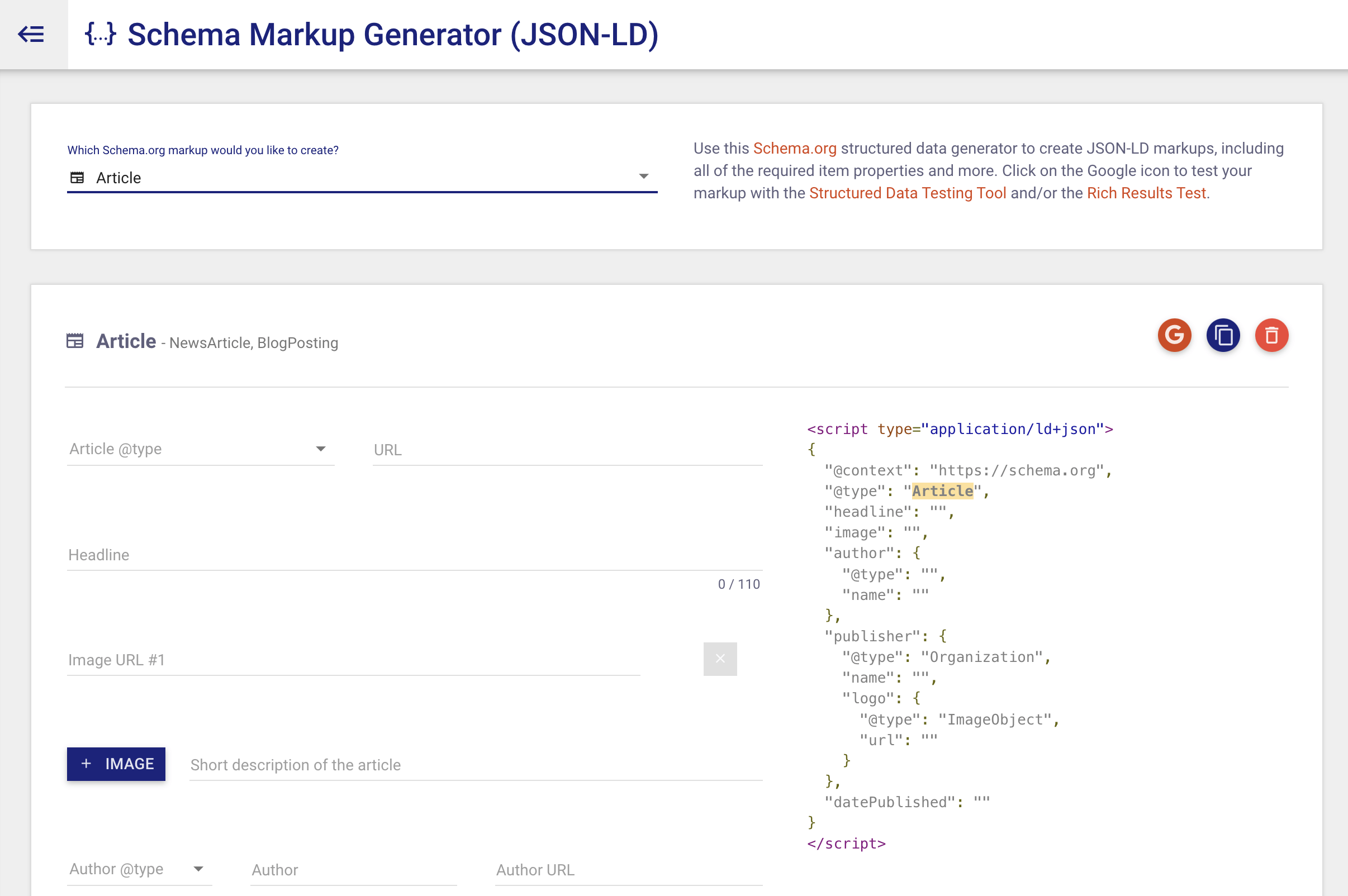1348x896 pixels.
Task: Focus the URL input field
Action: (x=567, y=450)
